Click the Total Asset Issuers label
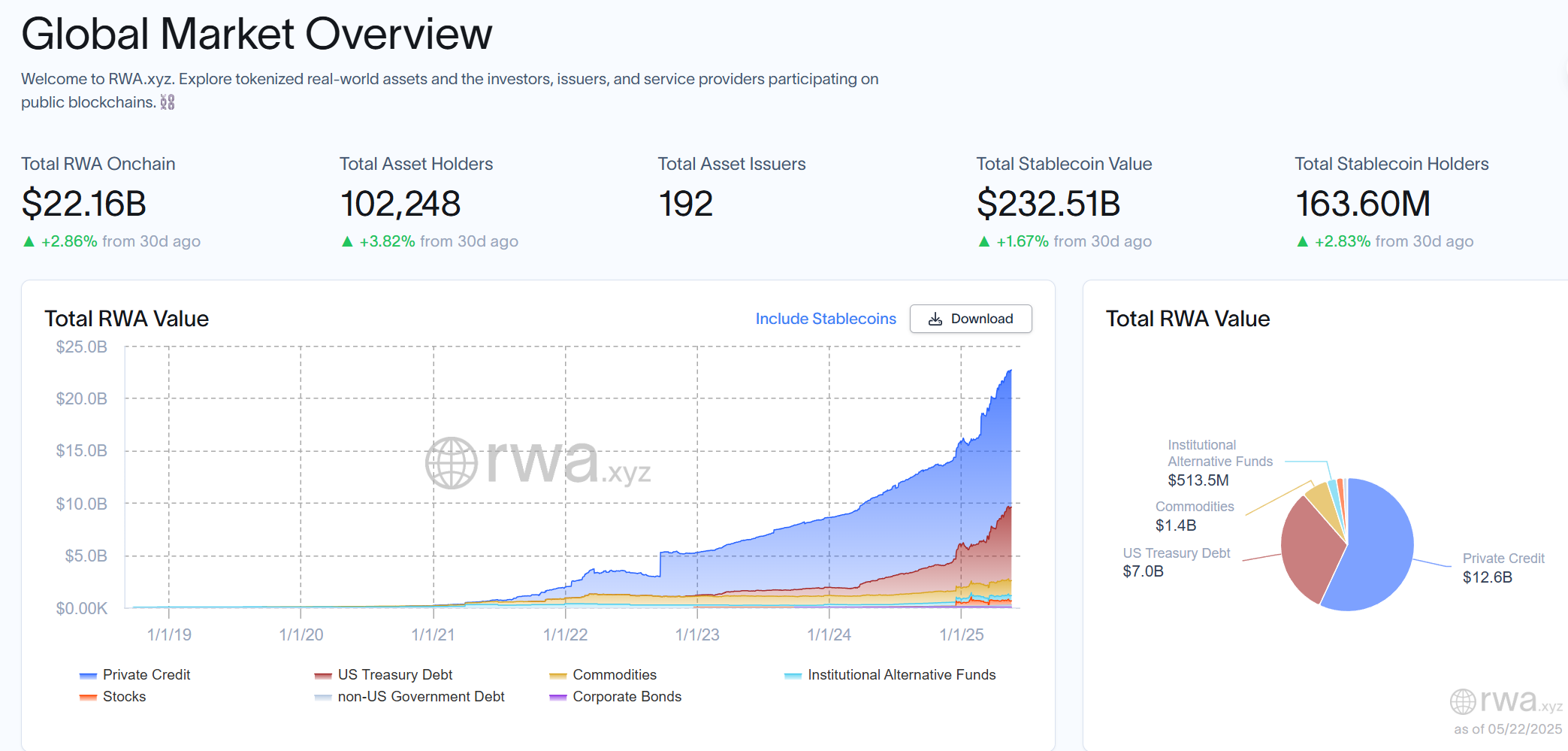The width and height of the screenshot is (1568, 751). [732, 164]
